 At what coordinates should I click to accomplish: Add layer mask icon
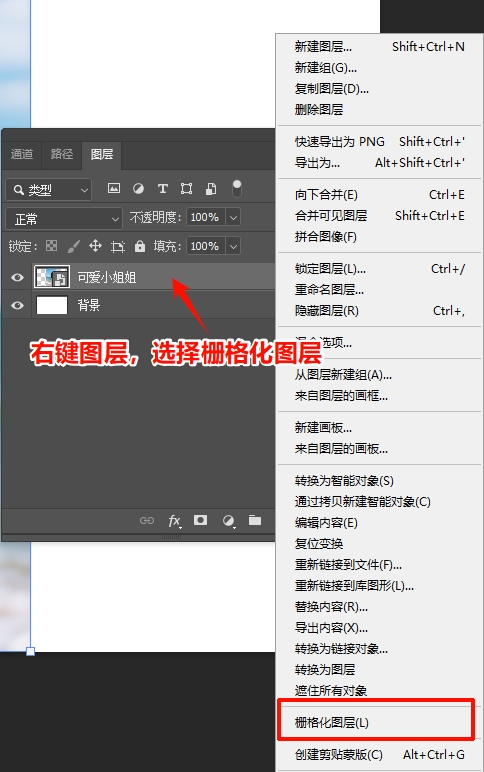coord(200,520)
